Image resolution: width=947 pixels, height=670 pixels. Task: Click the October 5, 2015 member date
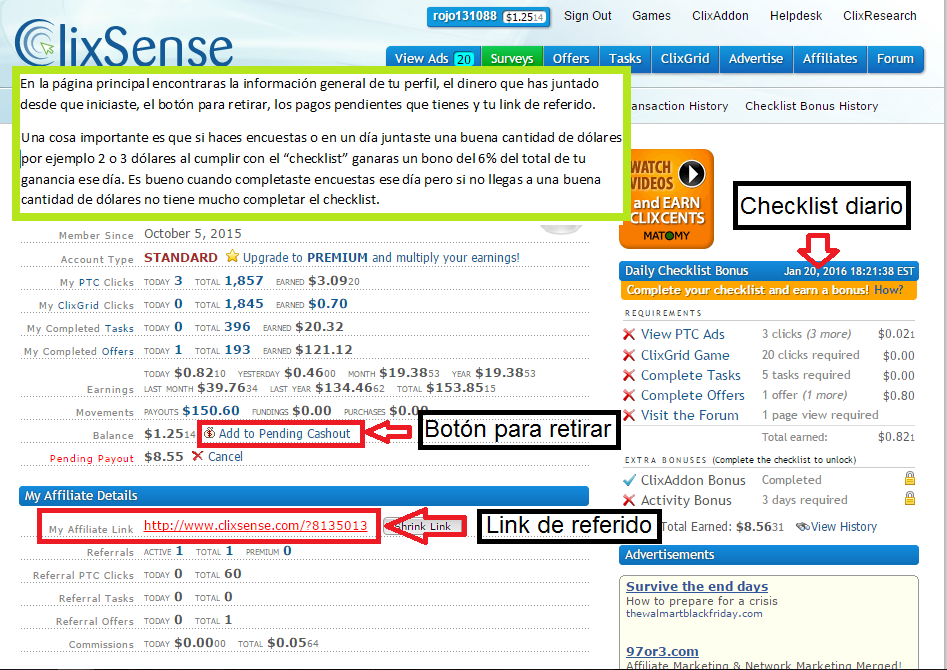[193, 234]
